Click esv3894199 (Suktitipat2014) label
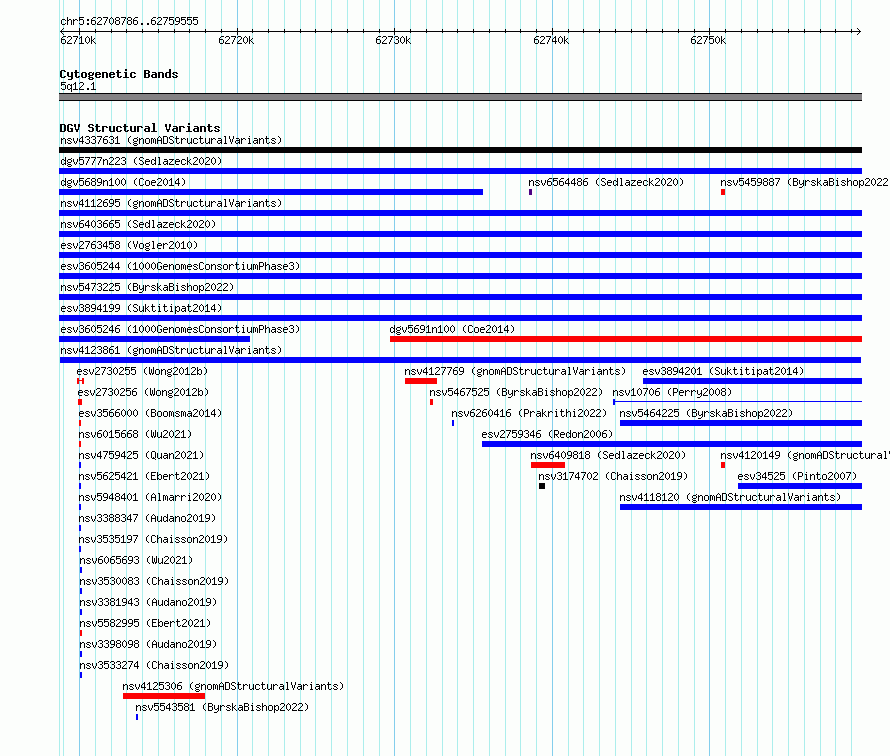This screenshot has width=890, height=756. click(x=141, y=308)
